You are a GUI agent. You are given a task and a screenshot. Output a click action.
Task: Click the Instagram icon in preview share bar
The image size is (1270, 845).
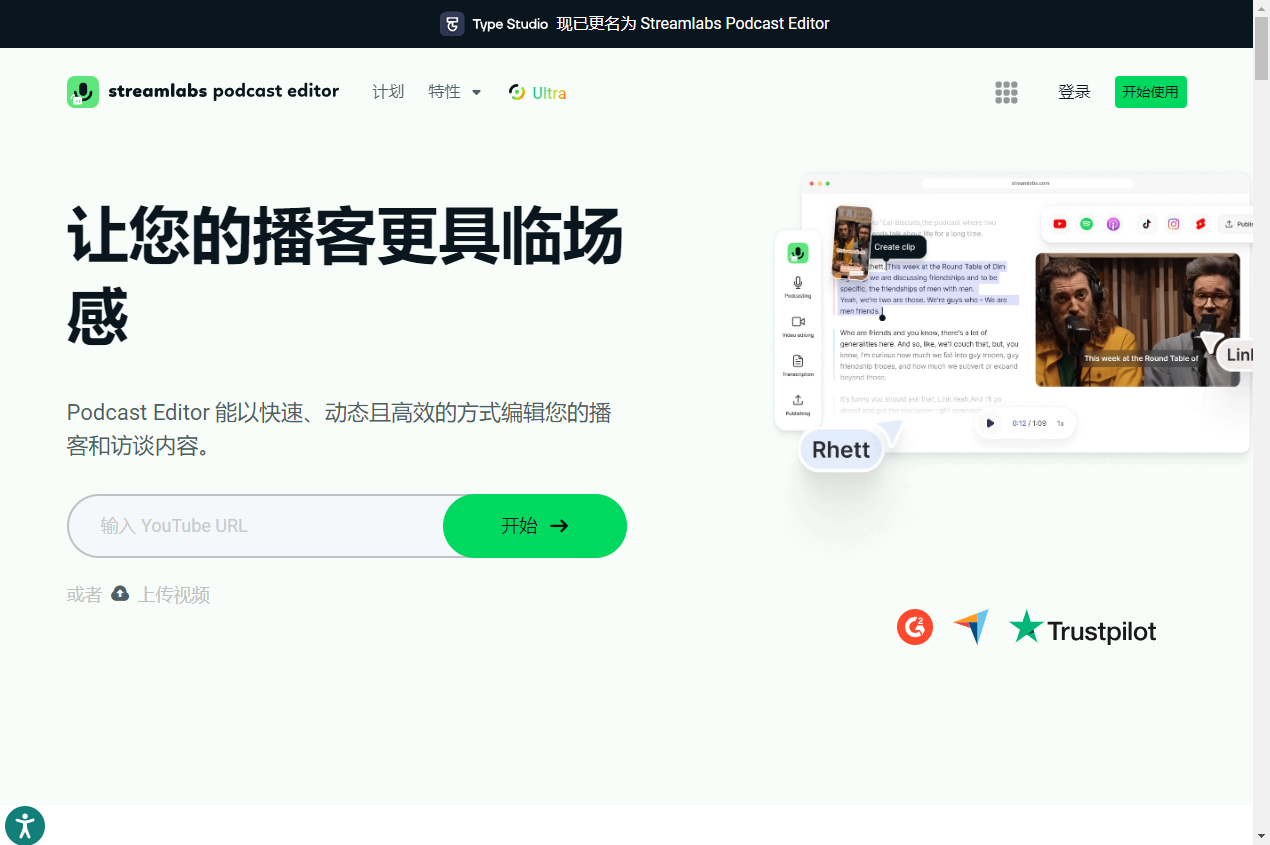click(1174, 224)
